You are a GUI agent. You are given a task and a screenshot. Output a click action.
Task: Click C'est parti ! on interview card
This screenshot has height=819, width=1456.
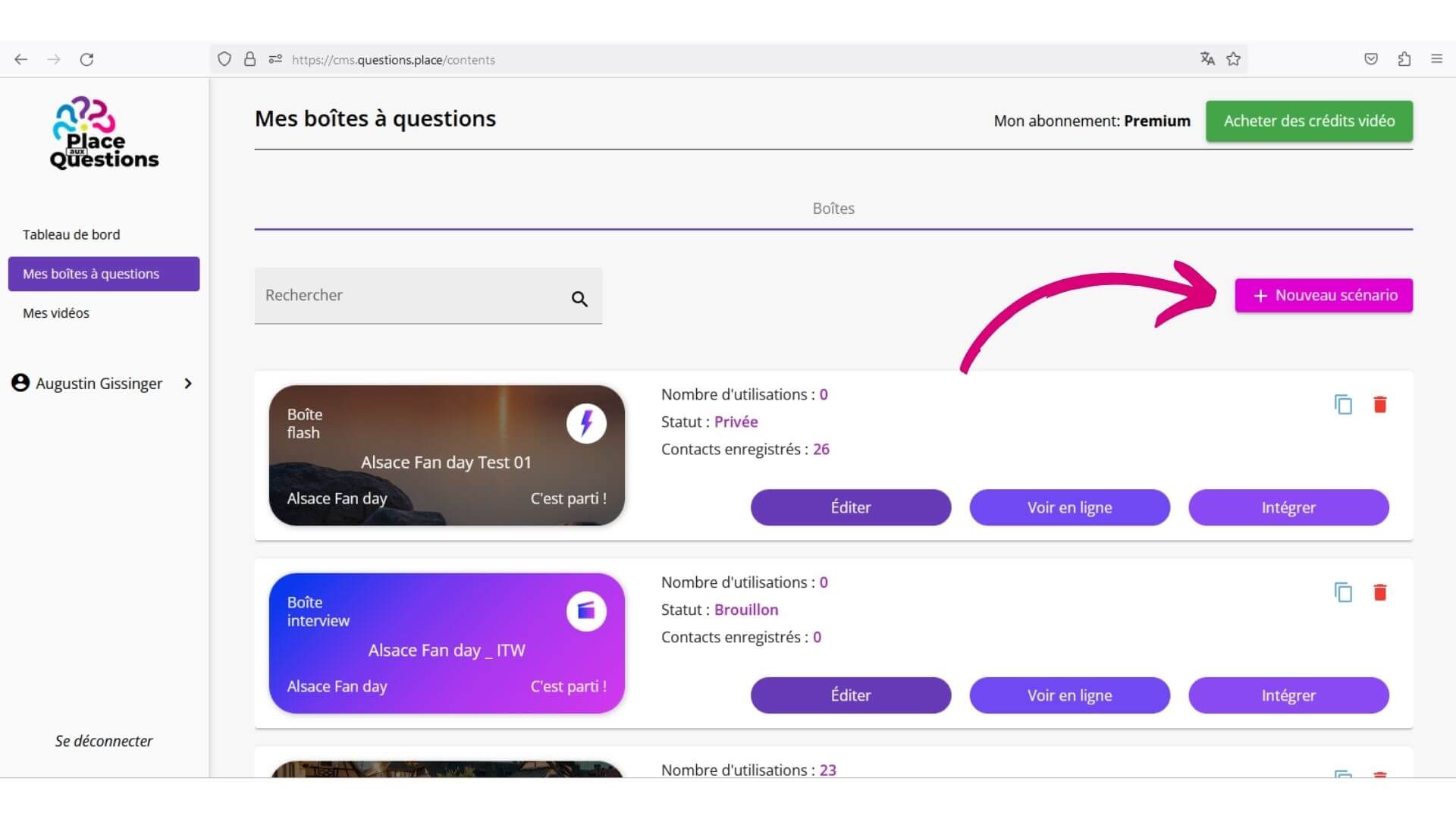point(569,686)
